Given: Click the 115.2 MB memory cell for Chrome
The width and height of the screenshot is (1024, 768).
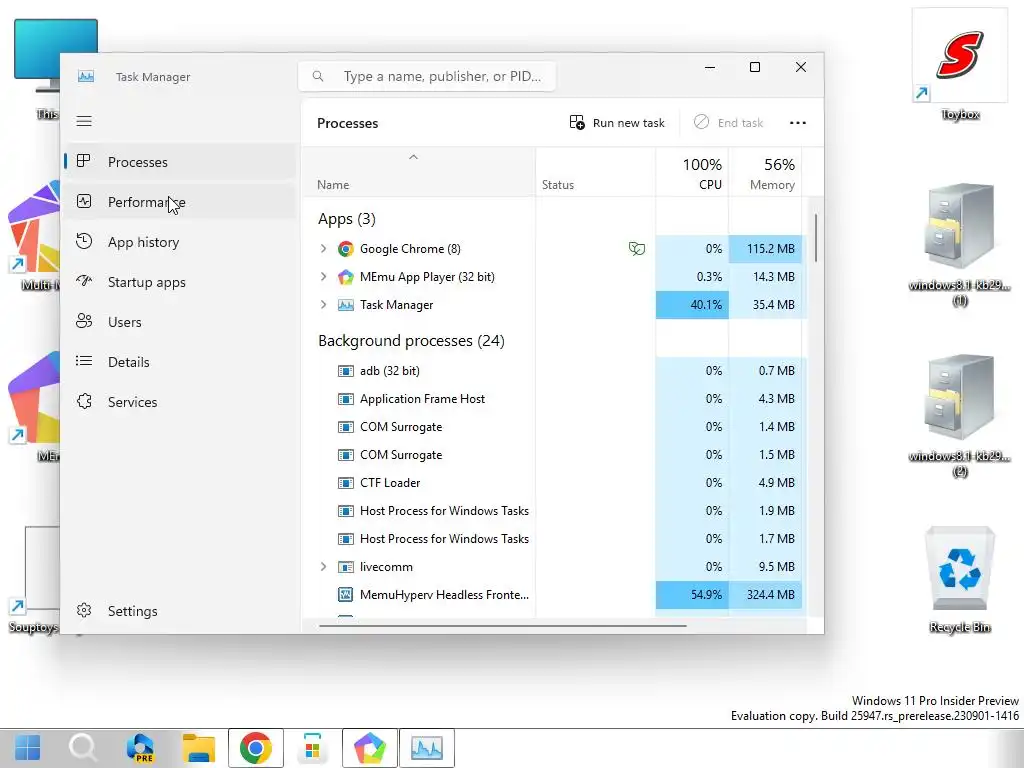Looking at the screenshot, I should coord(765,249).
